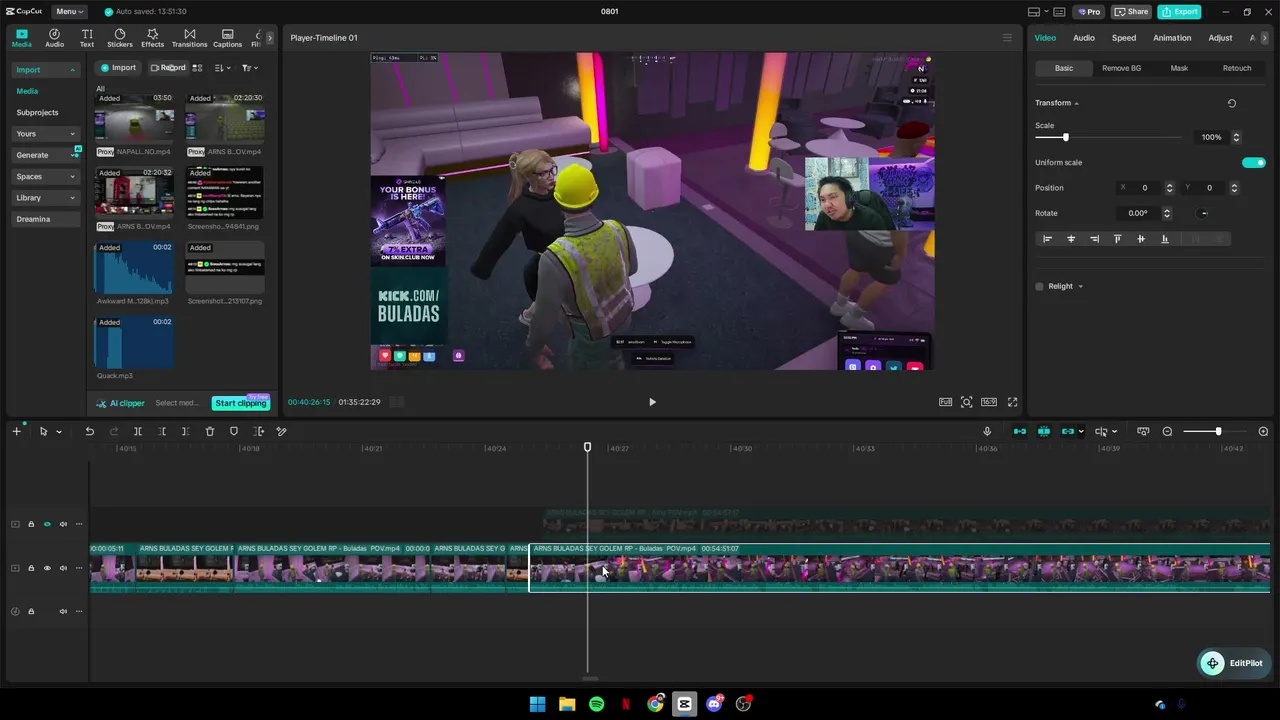1280x720 pixels.
Task: Open the media sort dropdown
Action: [x=222, y=68]
